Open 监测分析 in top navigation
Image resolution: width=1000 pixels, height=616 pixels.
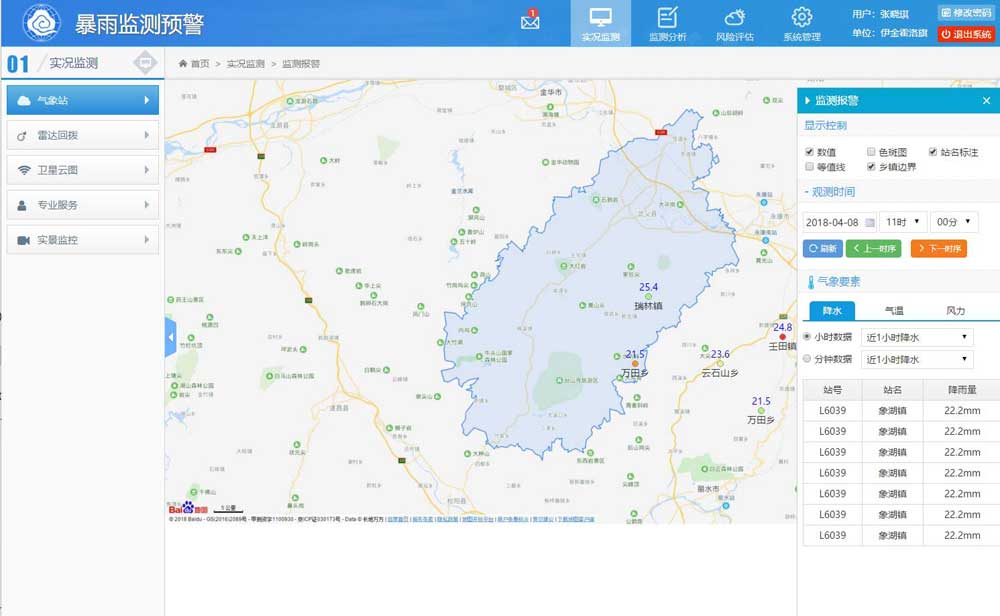click(x=667, y=24)
